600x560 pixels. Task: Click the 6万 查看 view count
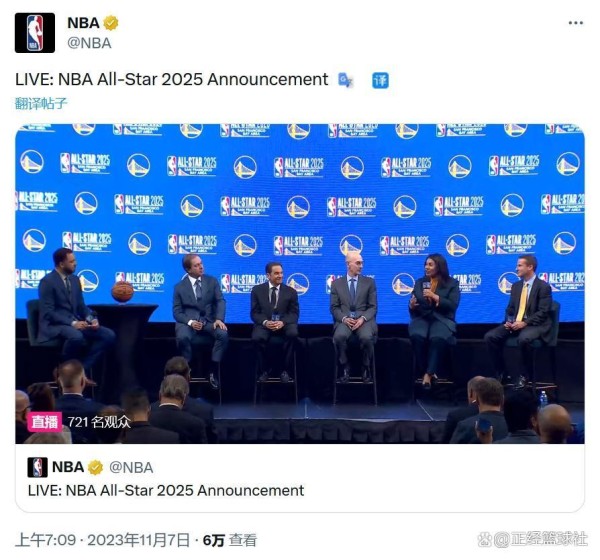230,540
